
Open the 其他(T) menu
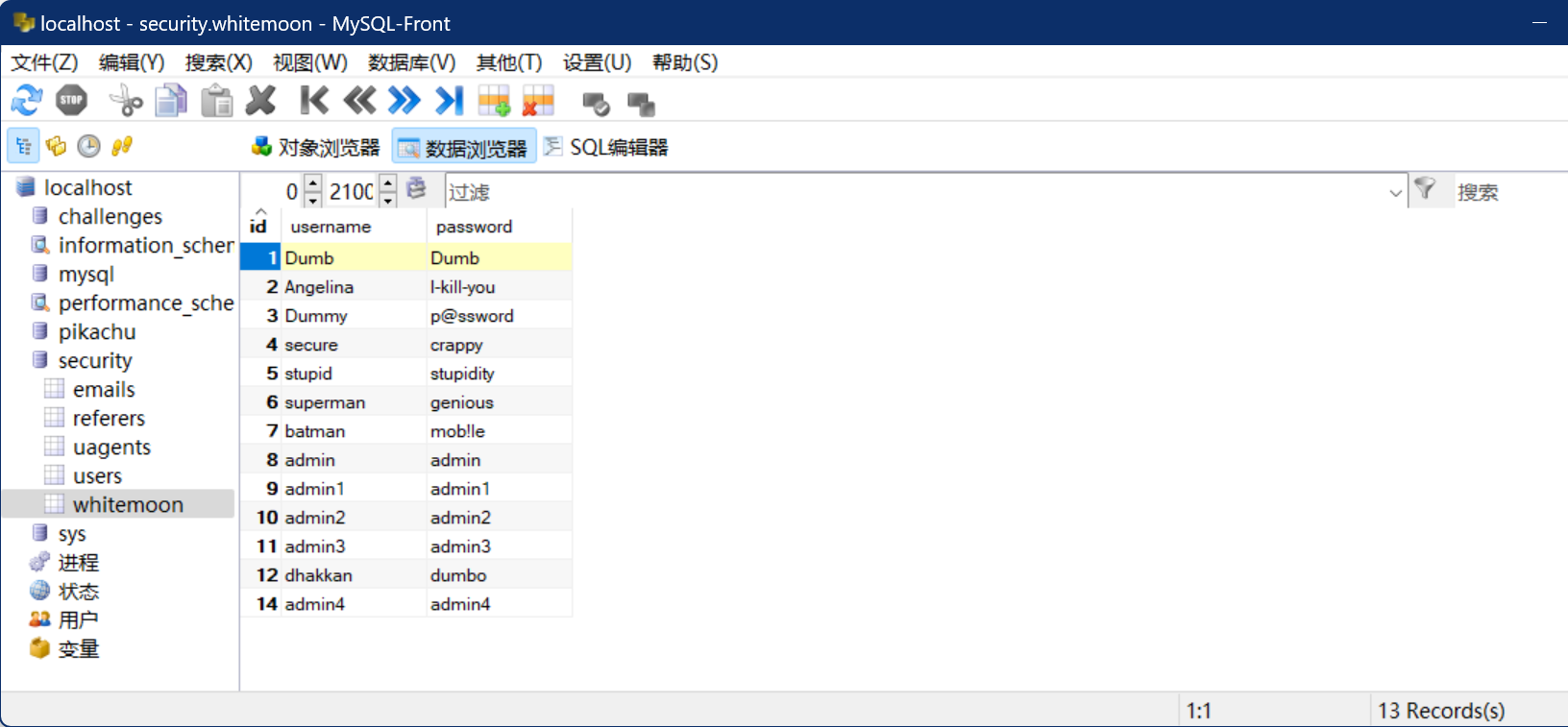tap(509, 62)
